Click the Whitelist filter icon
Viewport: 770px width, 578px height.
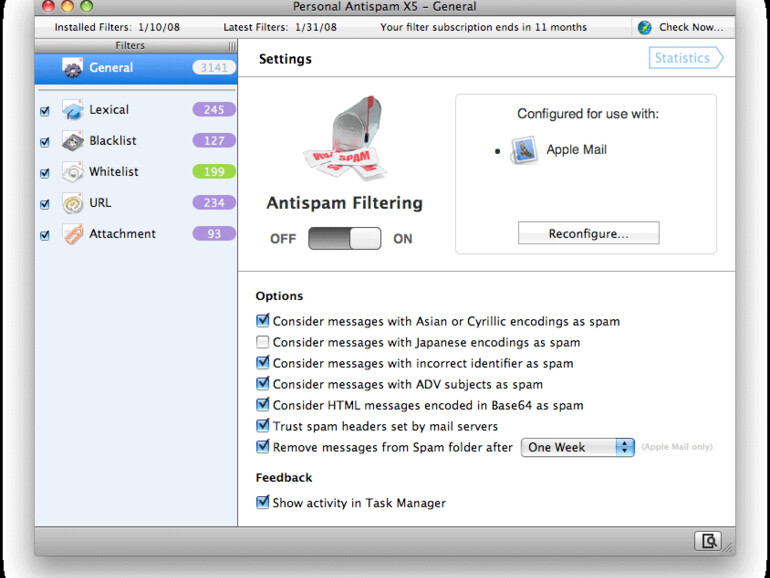[x=73, y=172]
